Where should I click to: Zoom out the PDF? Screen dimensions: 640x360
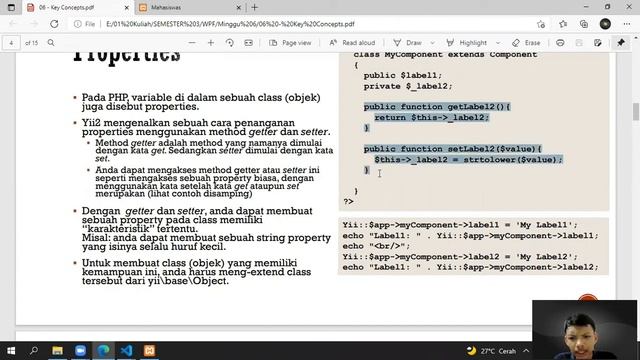[192, 42]
